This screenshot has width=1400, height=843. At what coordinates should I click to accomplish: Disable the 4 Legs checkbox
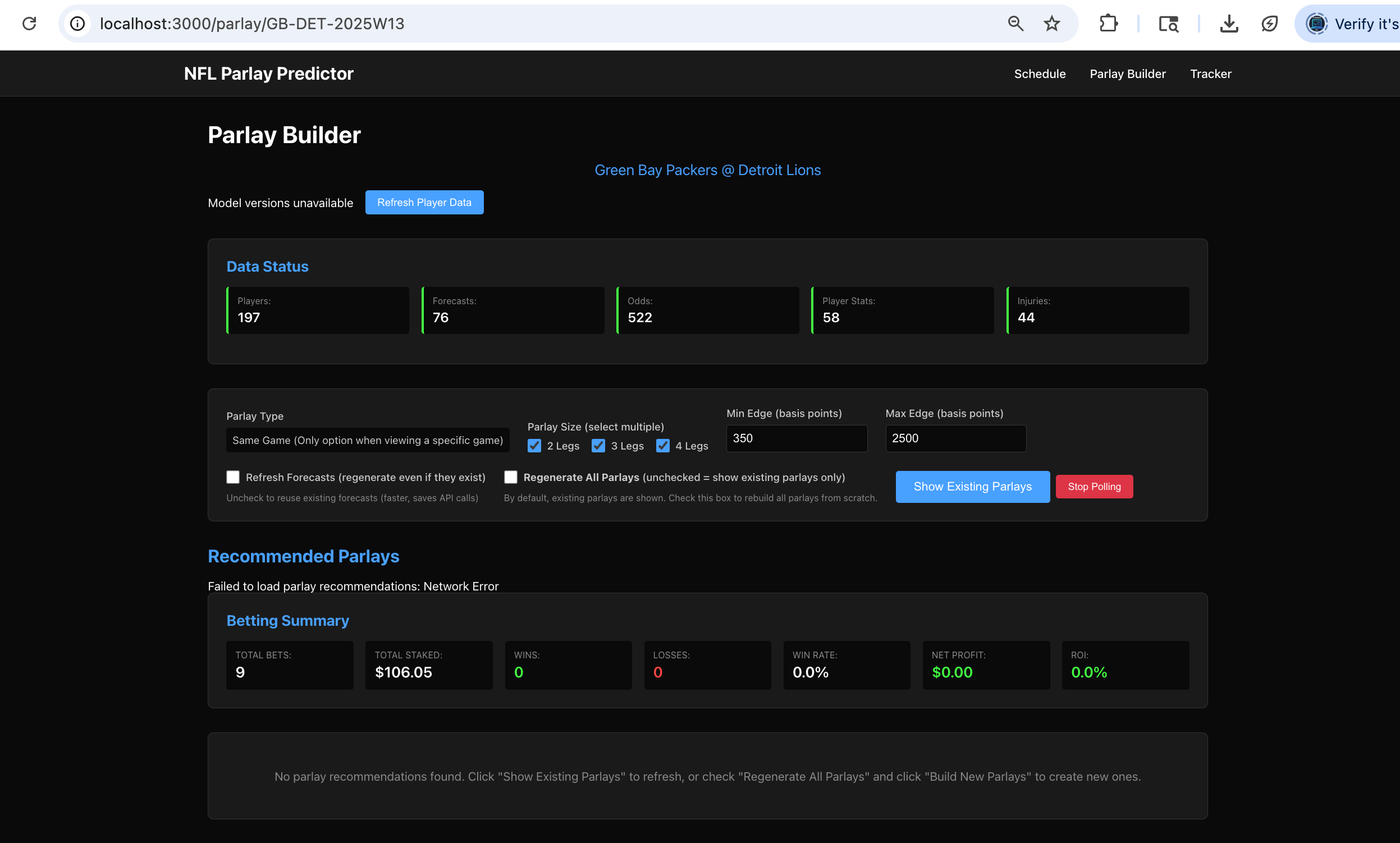coord(662,446)
